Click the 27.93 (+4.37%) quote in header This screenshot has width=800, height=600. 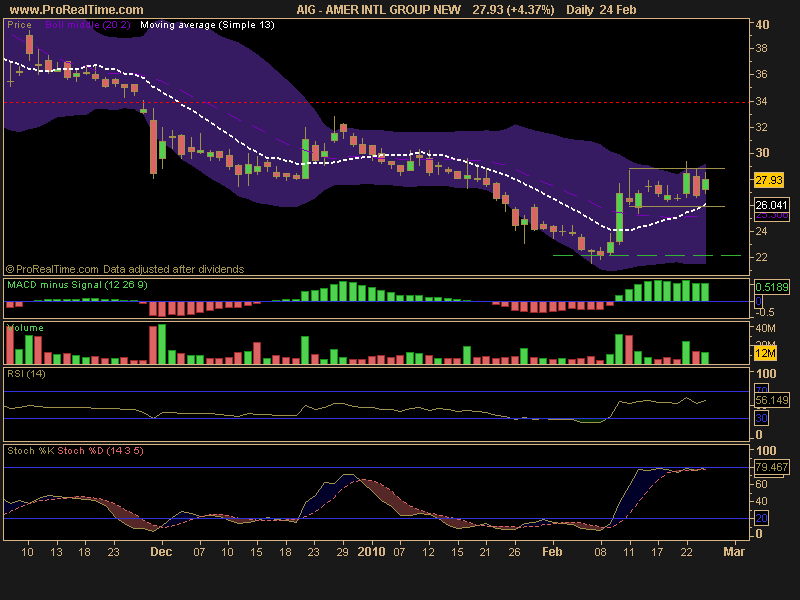pyautogui.click(x=513, y=10)
